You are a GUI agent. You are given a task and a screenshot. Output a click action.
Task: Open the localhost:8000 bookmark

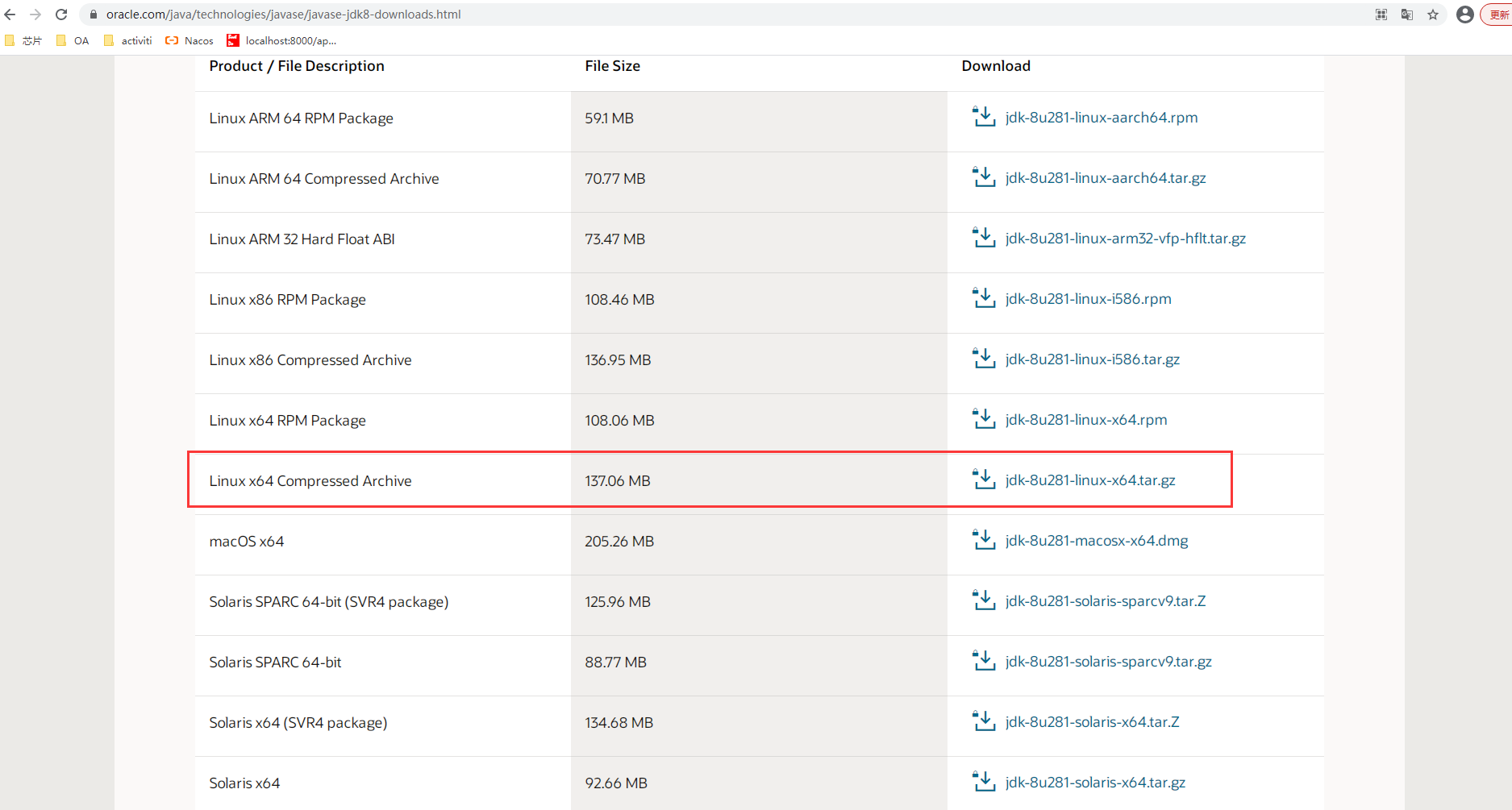pos(281,40)
